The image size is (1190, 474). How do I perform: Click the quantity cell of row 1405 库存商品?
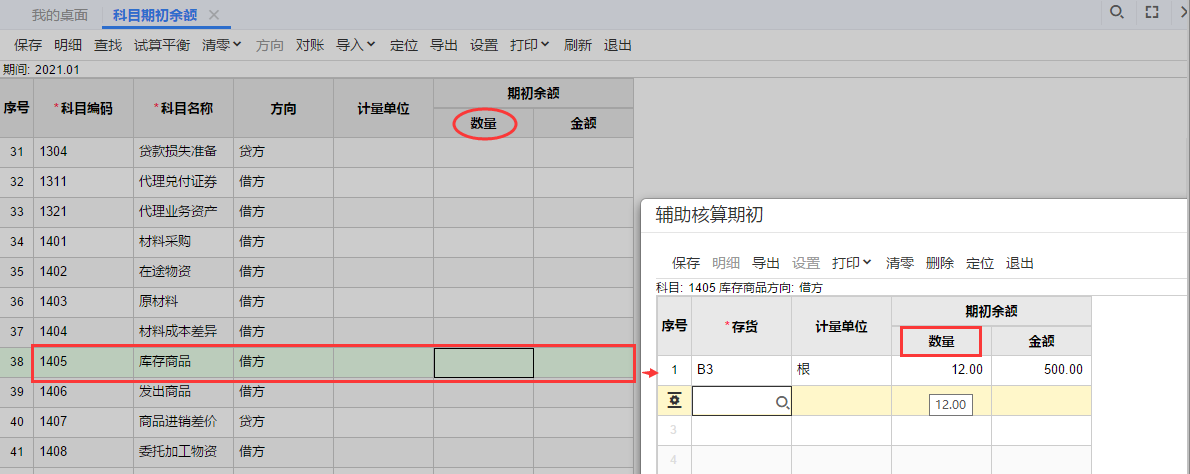point(483,363)
